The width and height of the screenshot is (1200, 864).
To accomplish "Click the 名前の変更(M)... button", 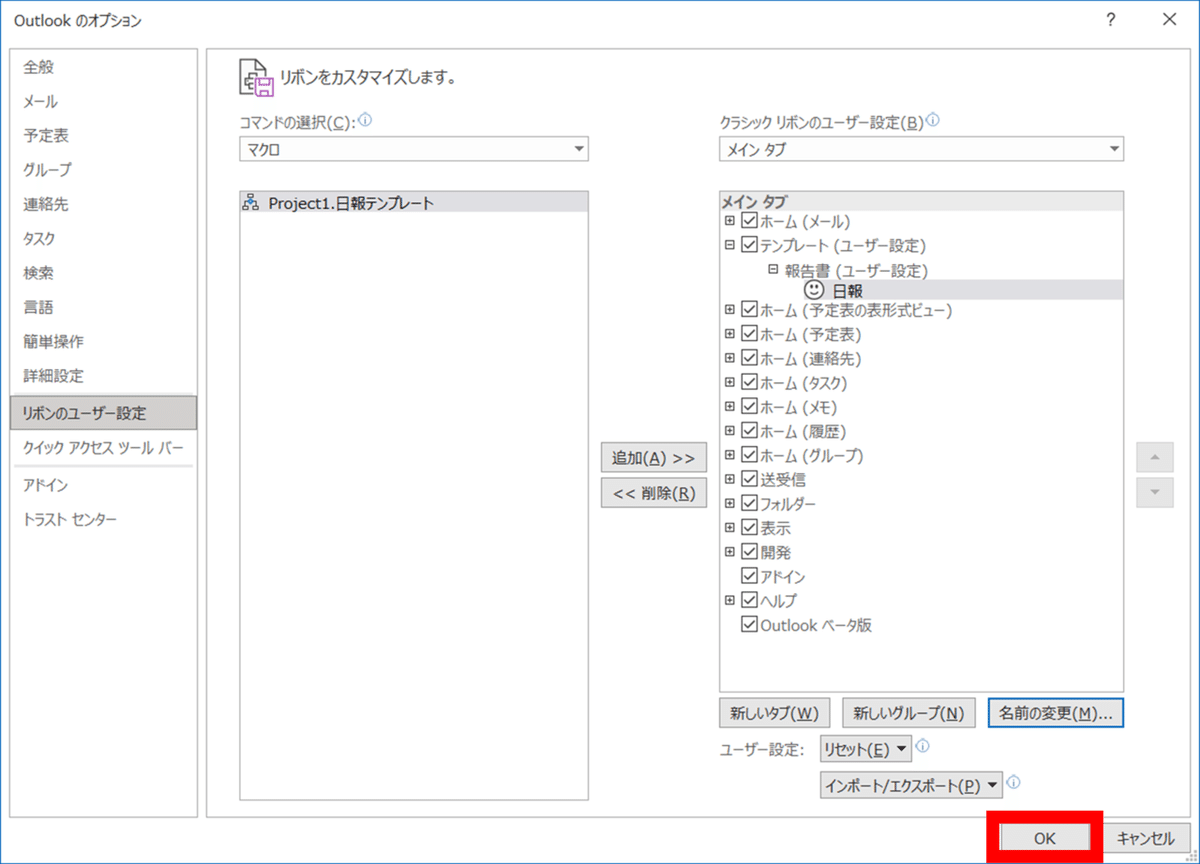I will 1056,714.
